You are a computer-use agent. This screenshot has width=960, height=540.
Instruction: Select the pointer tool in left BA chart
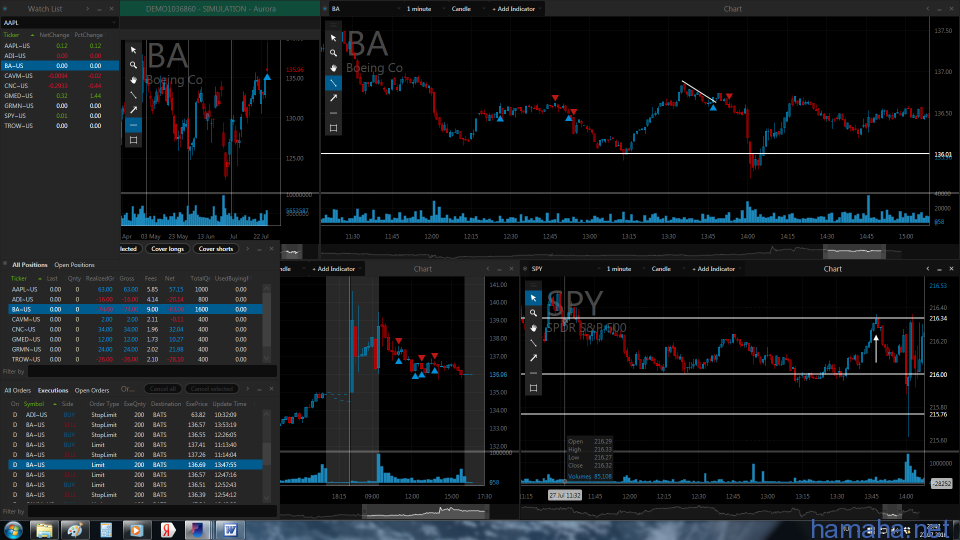tap(133, 50)
